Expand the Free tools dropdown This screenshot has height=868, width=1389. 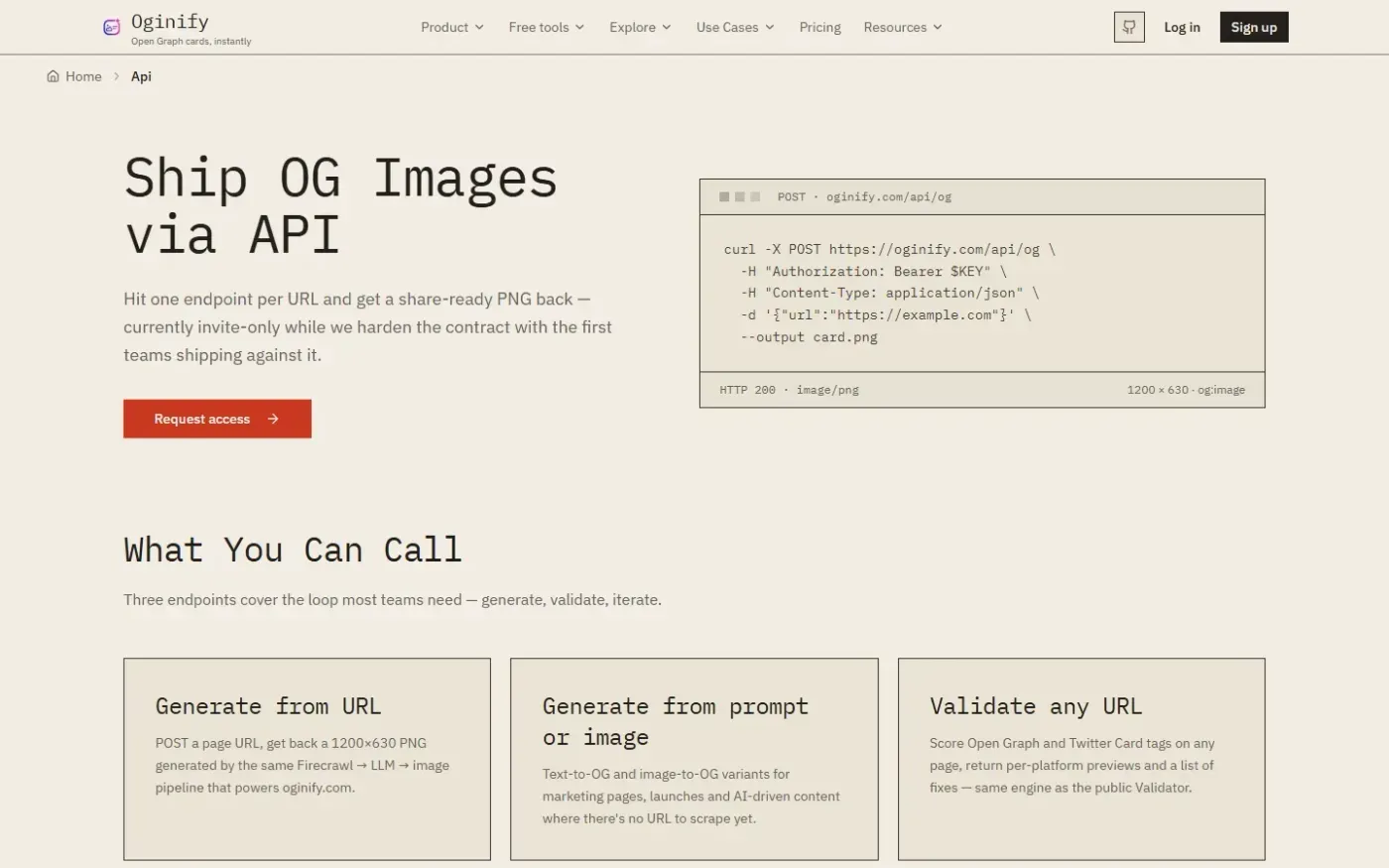547,27
